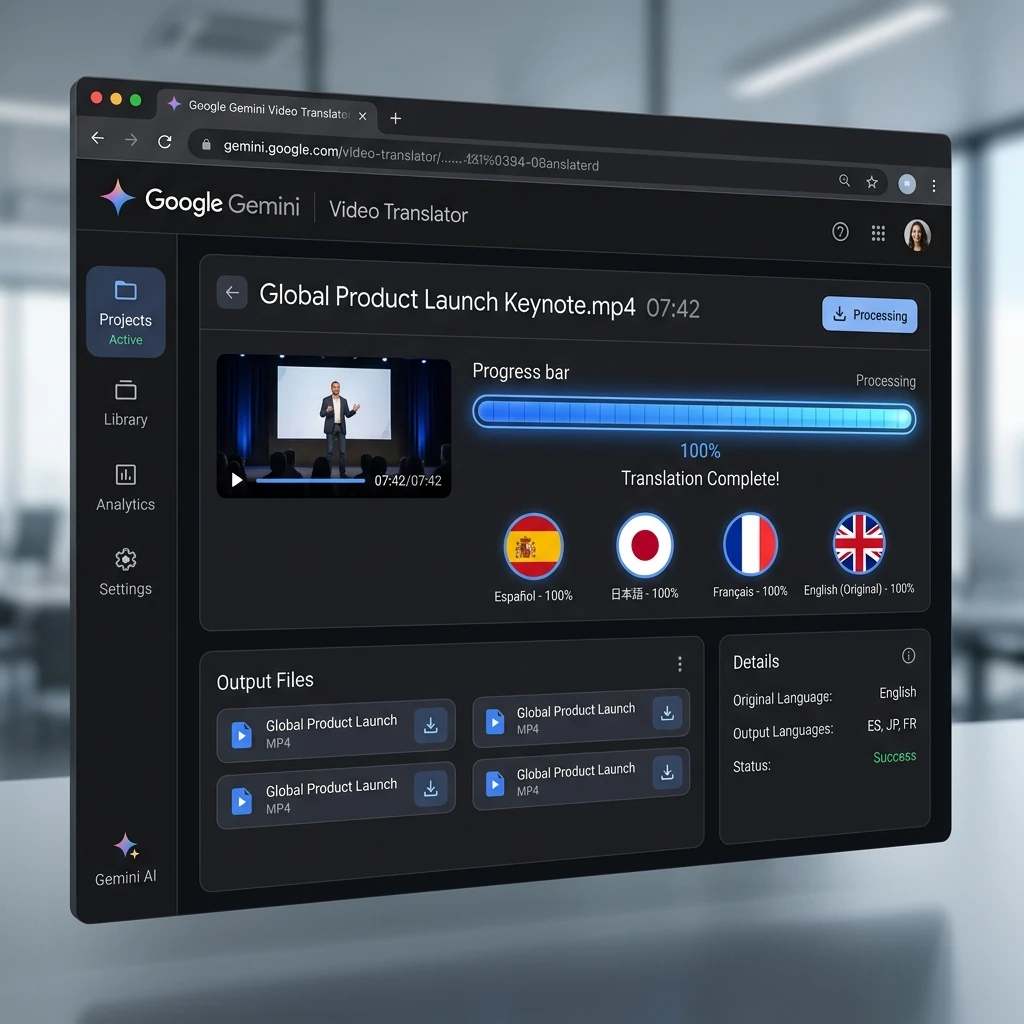
Task: Click the Gemini sparkle logo in header
Action: pos(118,197)
